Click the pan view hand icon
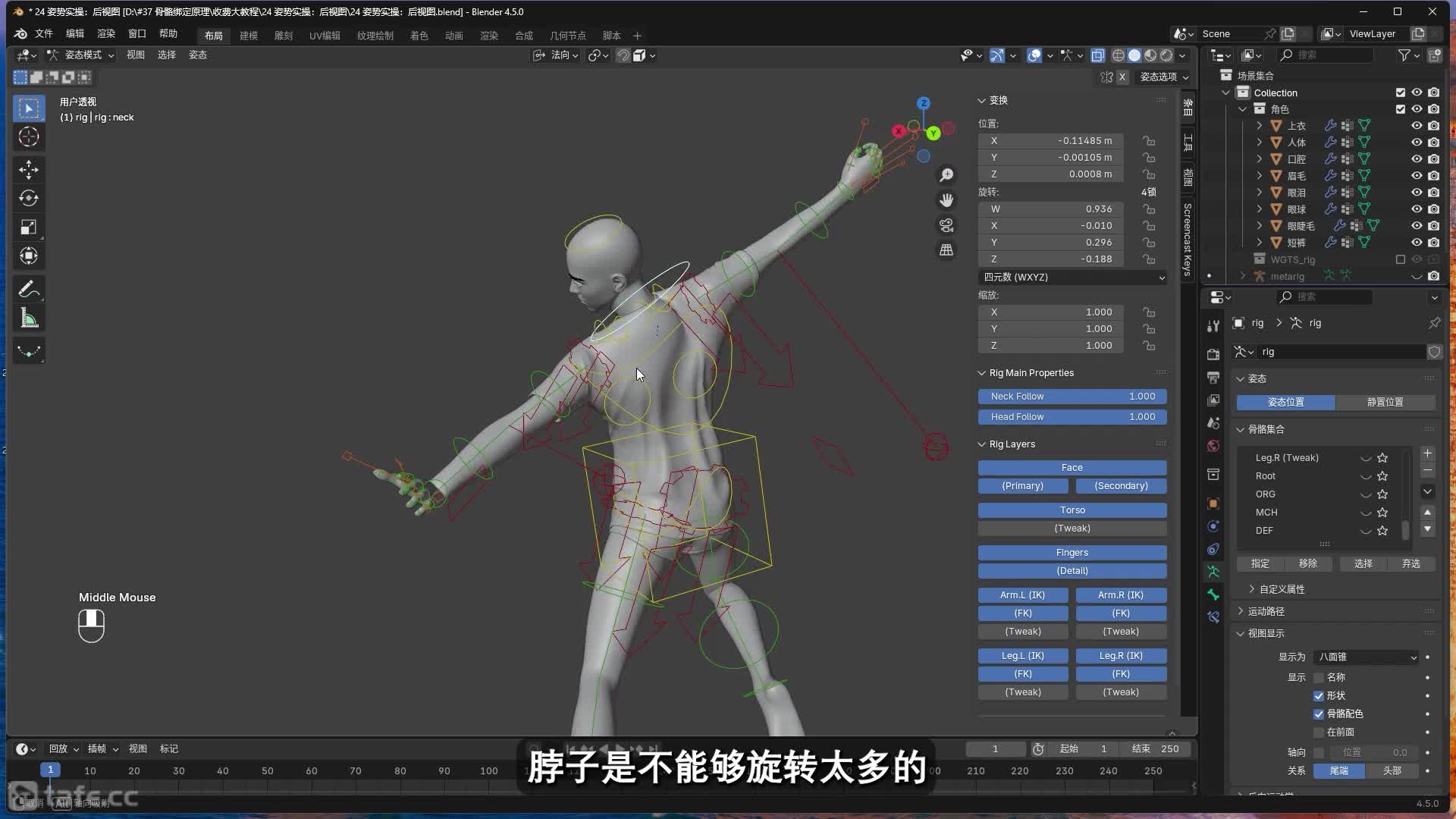 pyautogui.click(x=946, y=200)
